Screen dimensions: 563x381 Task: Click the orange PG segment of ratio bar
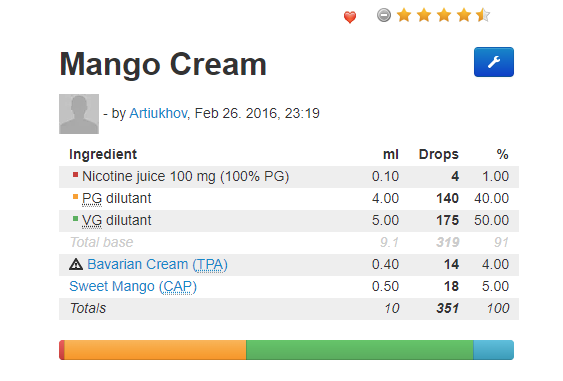tap(155, 350)
